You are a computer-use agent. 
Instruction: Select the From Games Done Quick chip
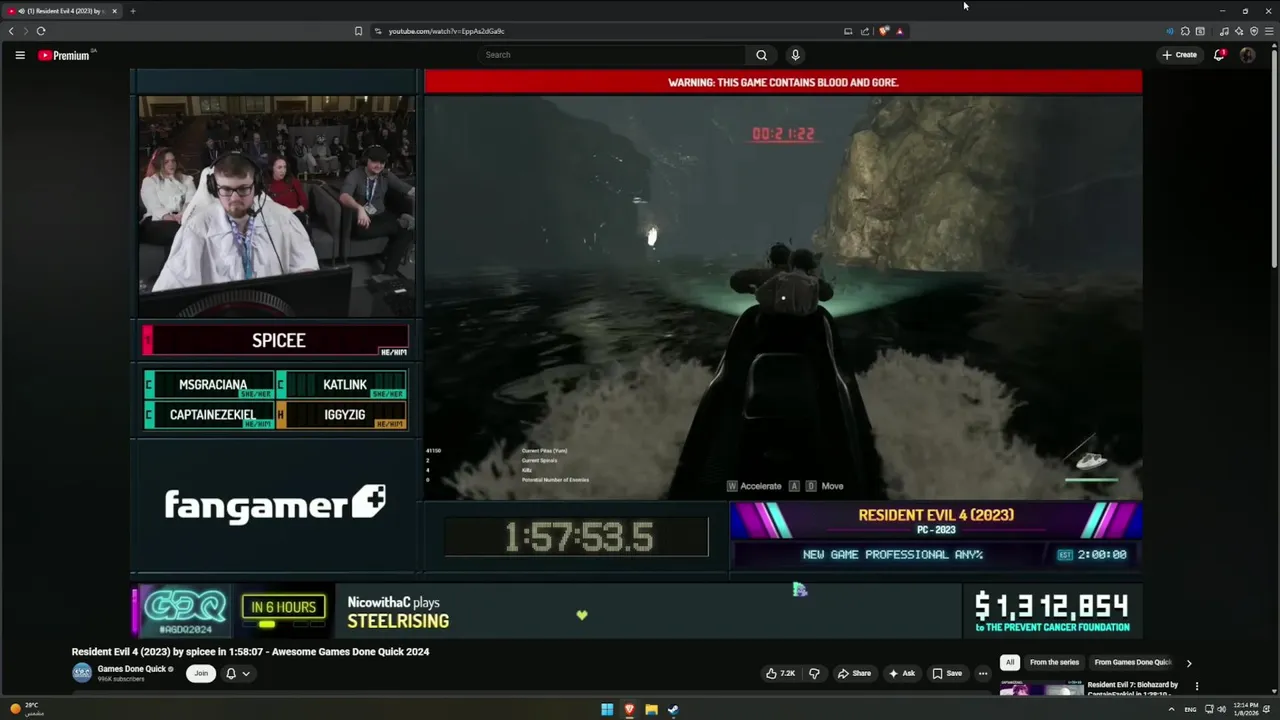(1132, 662)
